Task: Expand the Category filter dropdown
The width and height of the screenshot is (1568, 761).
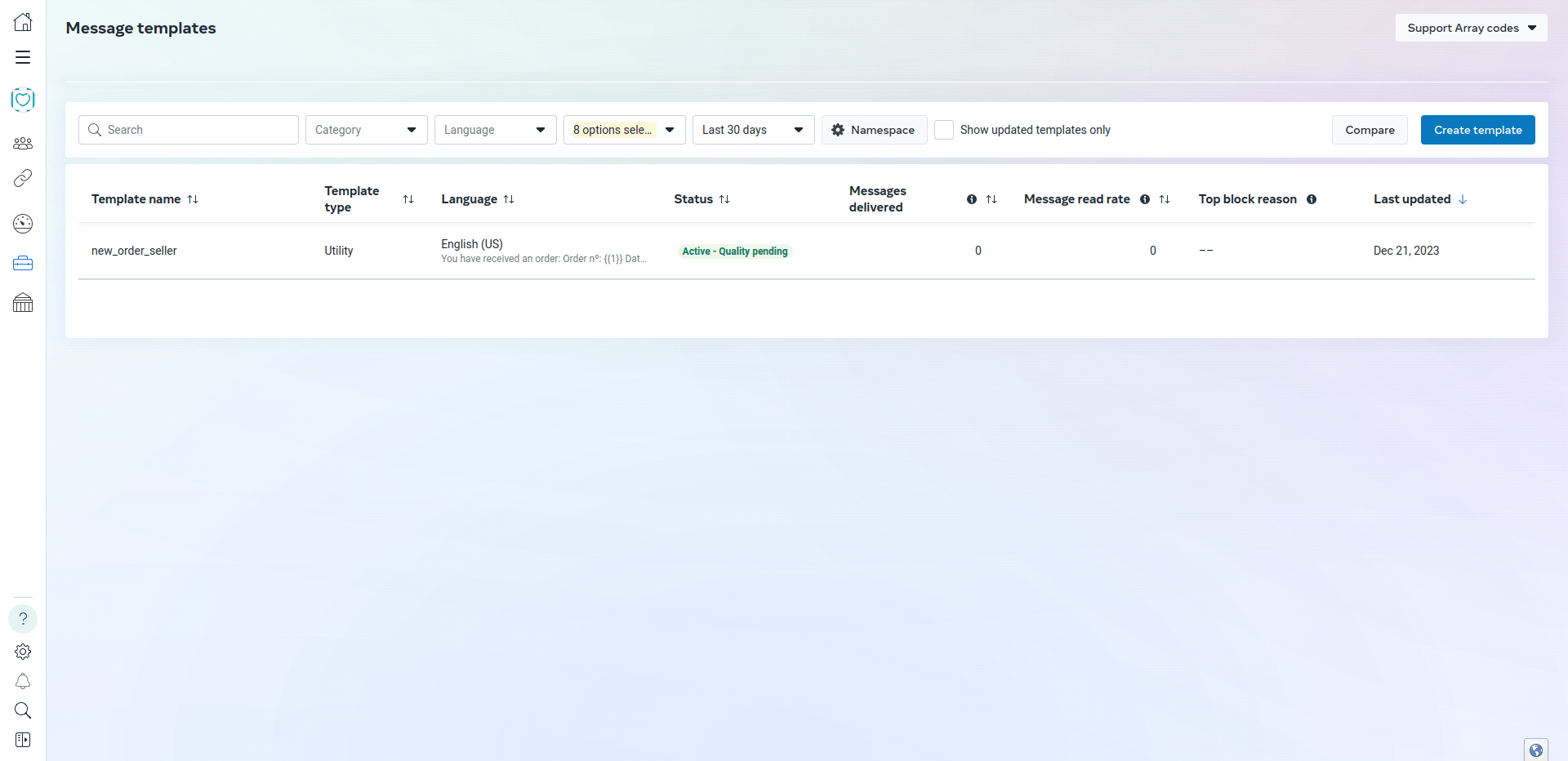Action: [367, 130]
